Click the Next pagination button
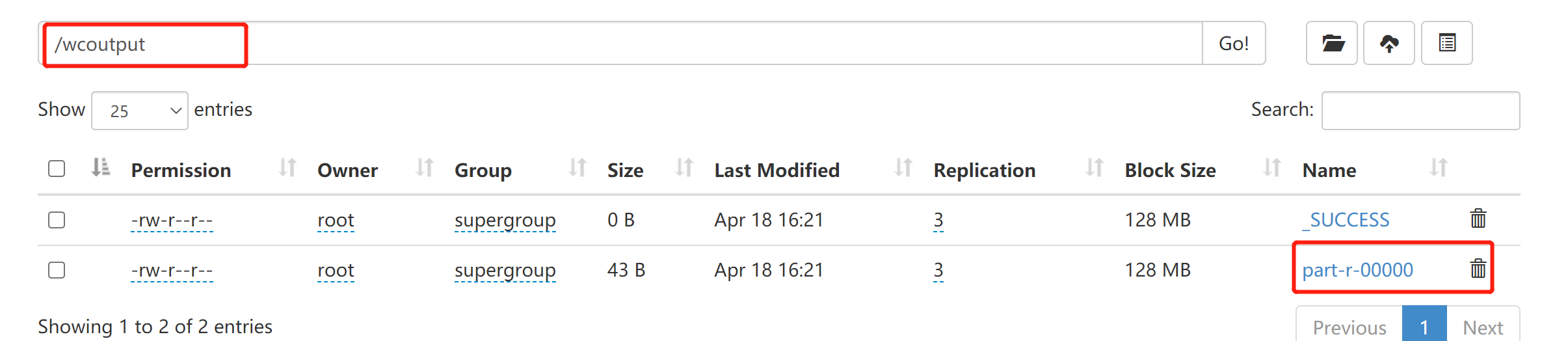This screenshot has height=341, width=1568. click(1483, 326)
